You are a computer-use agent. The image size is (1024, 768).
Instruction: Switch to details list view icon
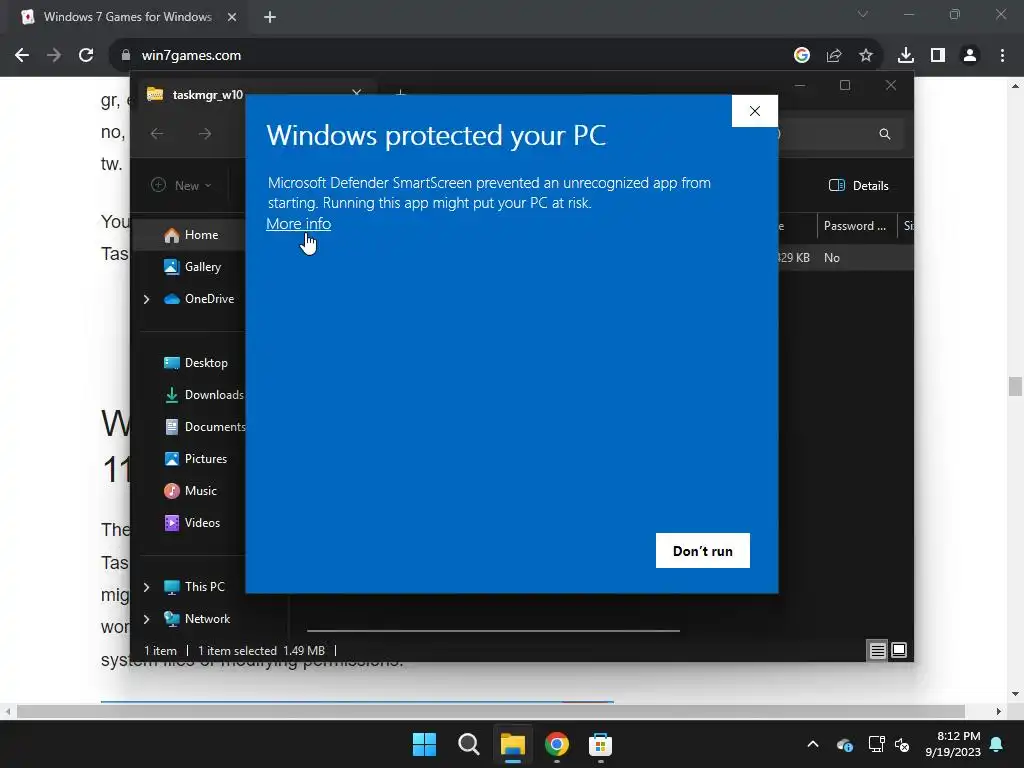click(x=877, y=650)
